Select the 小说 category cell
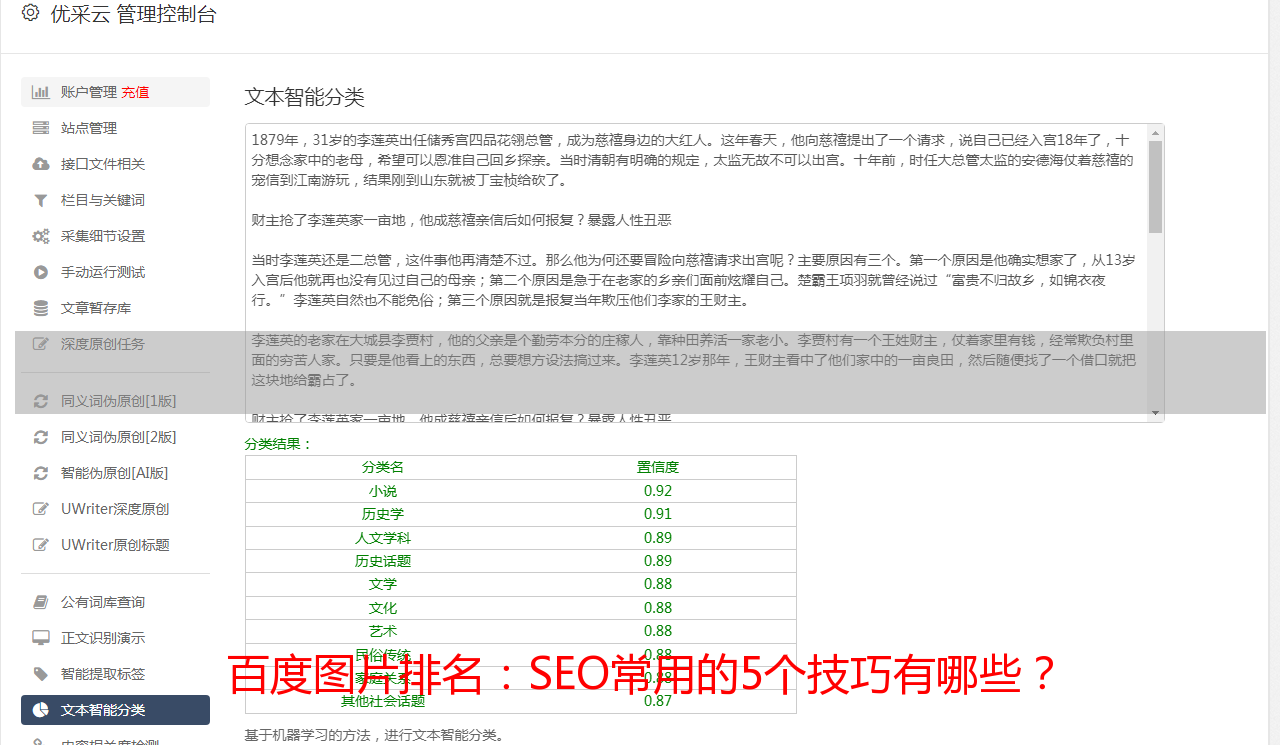1280x745 pixels. pos(383,491)
